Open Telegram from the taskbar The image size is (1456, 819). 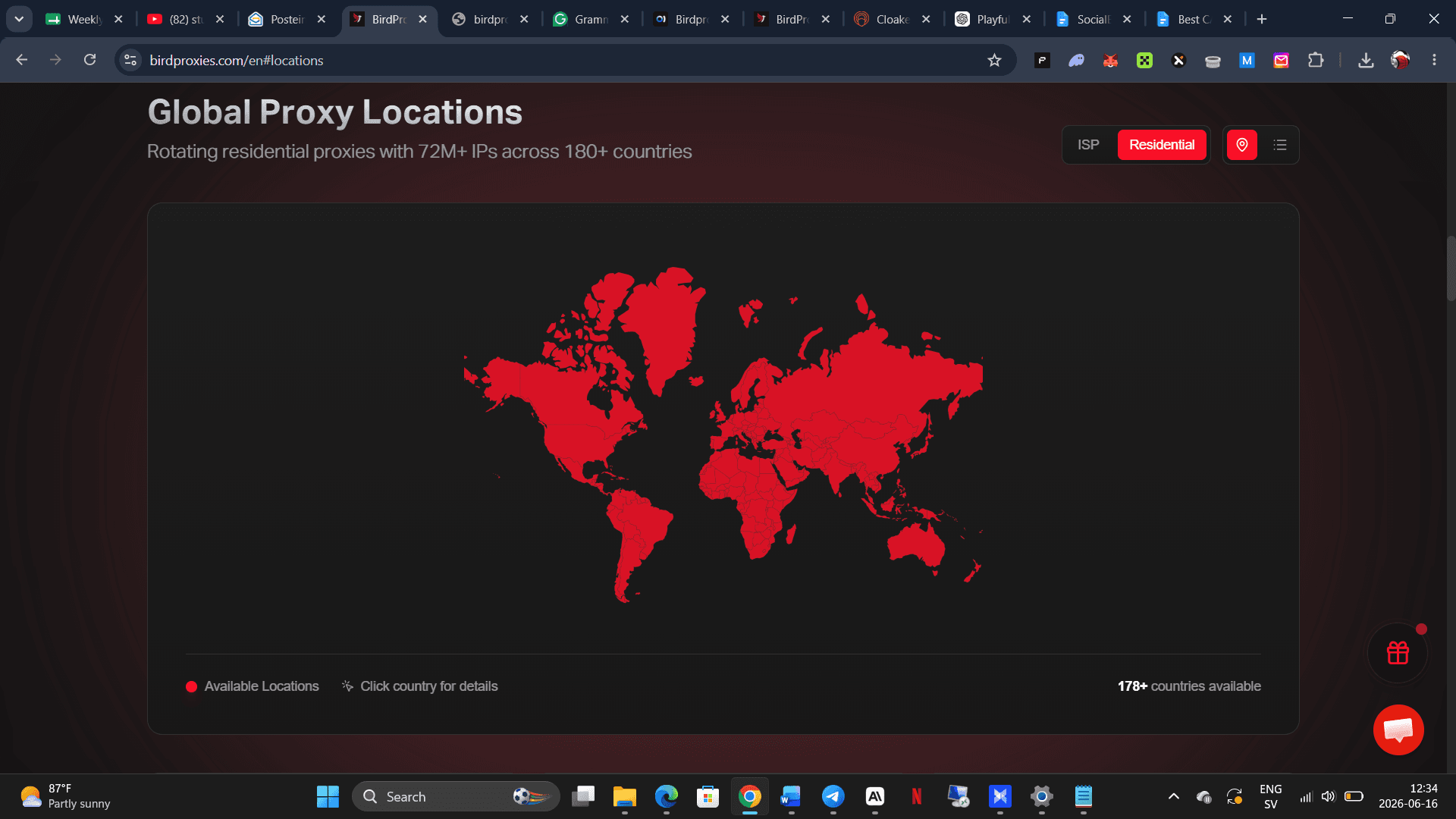pos(833,796)
